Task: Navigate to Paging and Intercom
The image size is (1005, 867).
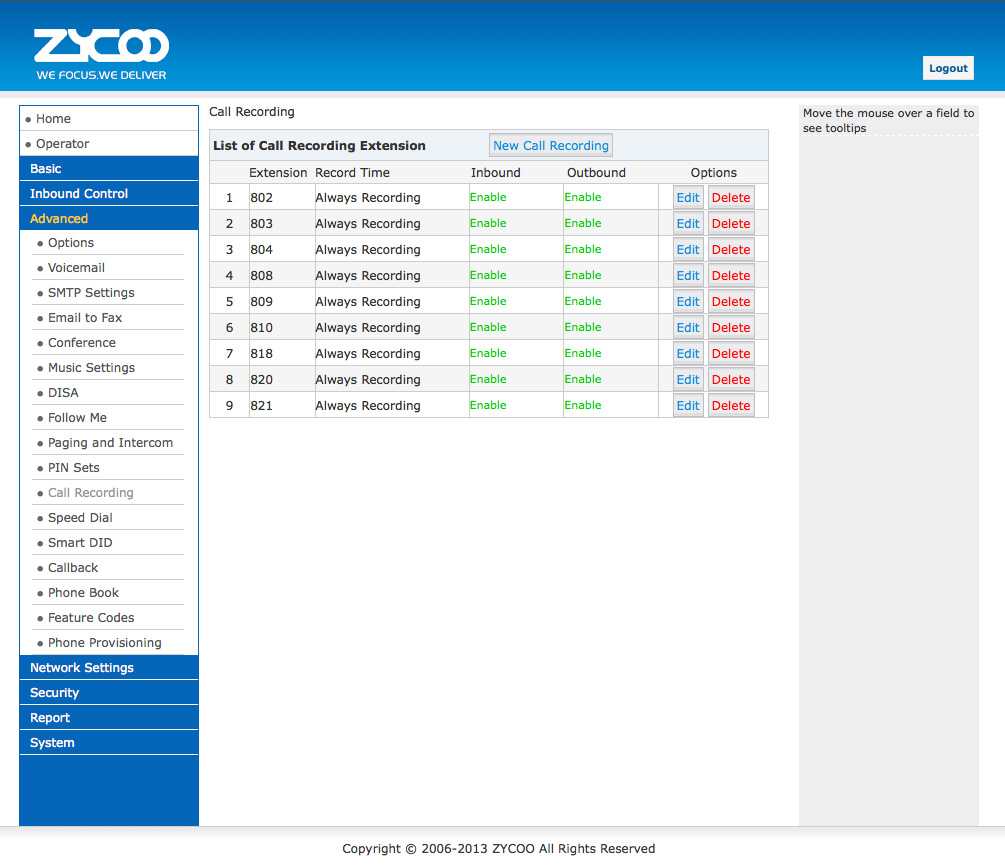Action: pyautogui.click(x=110, y=443)
